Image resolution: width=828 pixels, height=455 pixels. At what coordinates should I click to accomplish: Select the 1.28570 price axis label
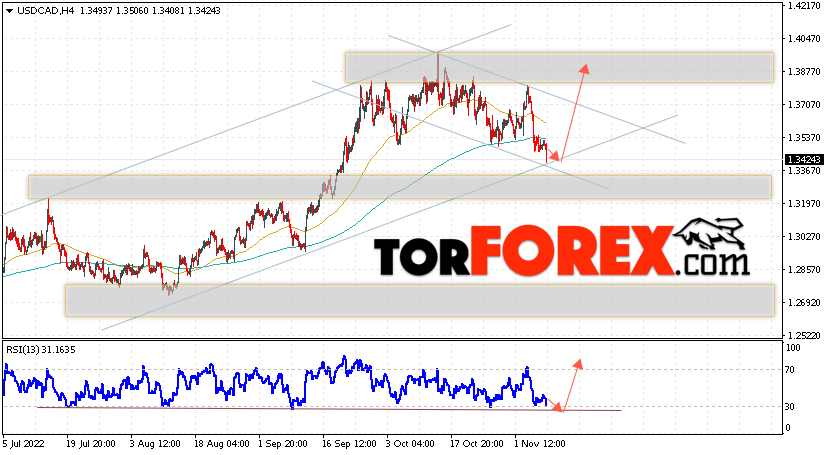pos(803,270)
